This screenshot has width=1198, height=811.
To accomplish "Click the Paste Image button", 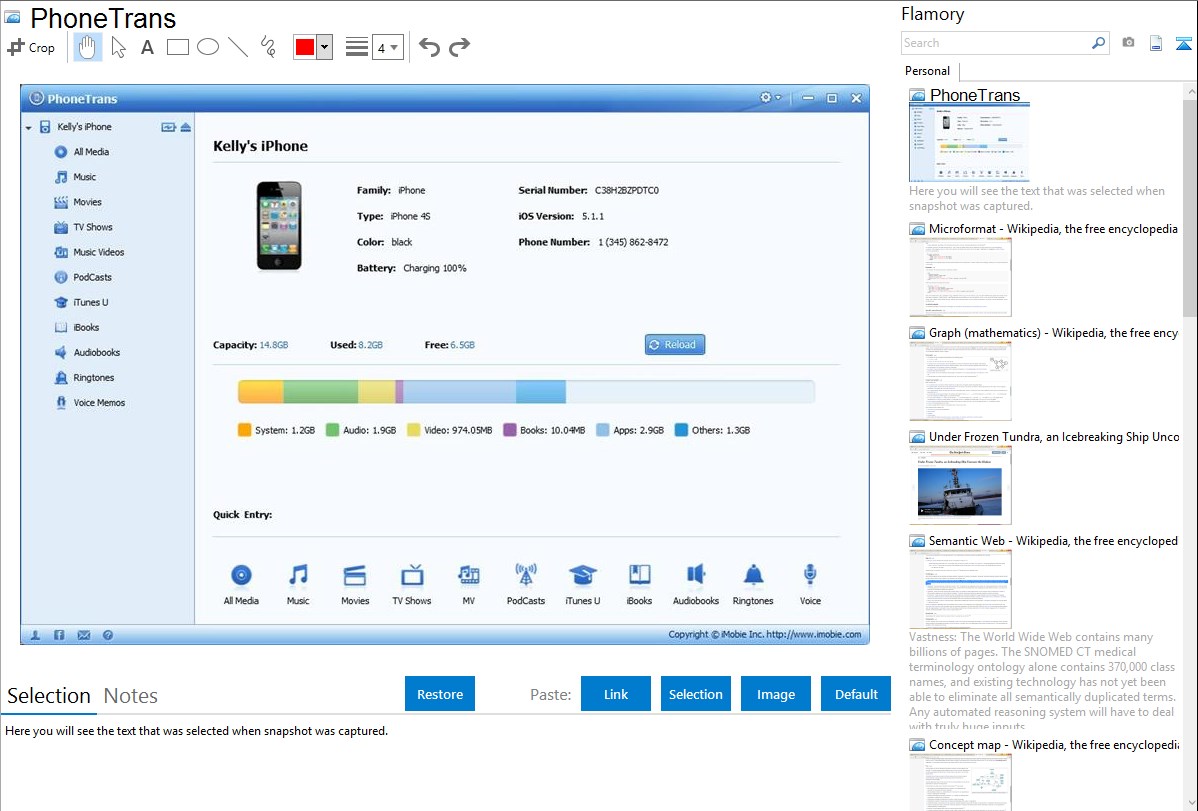I will [775, 694].
